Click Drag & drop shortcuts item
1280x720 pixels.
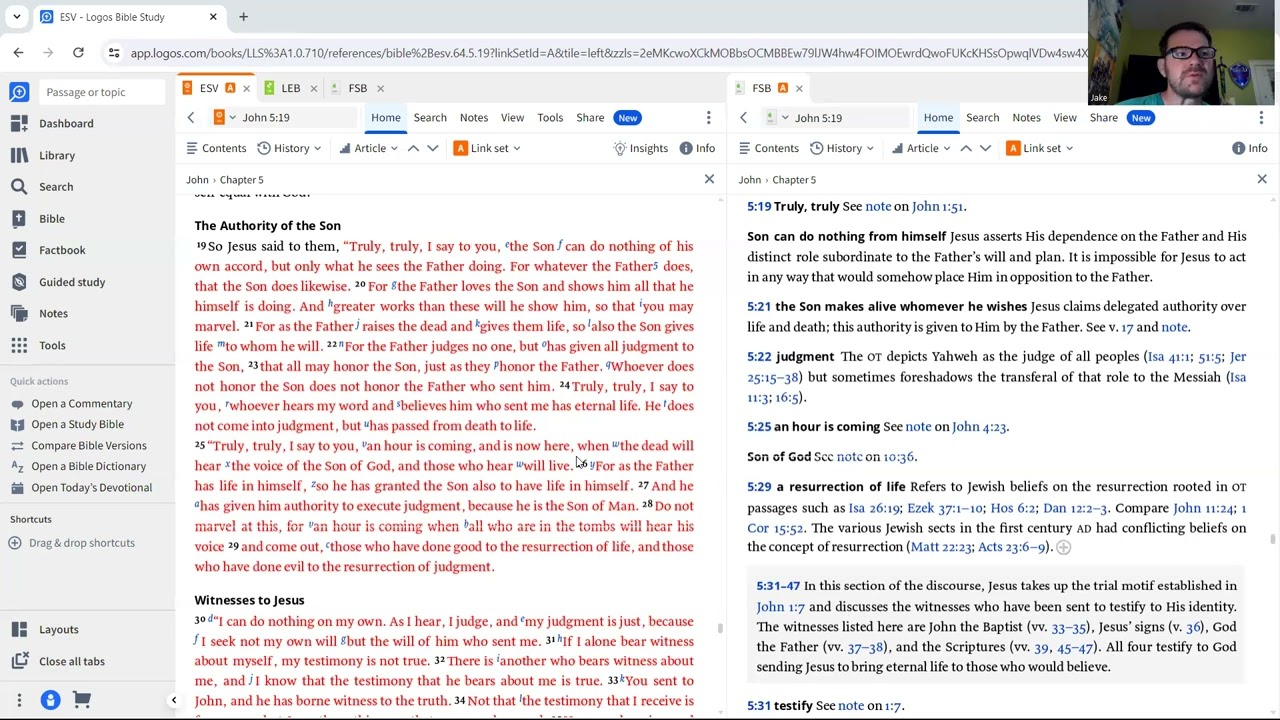[x=82, y=543]
